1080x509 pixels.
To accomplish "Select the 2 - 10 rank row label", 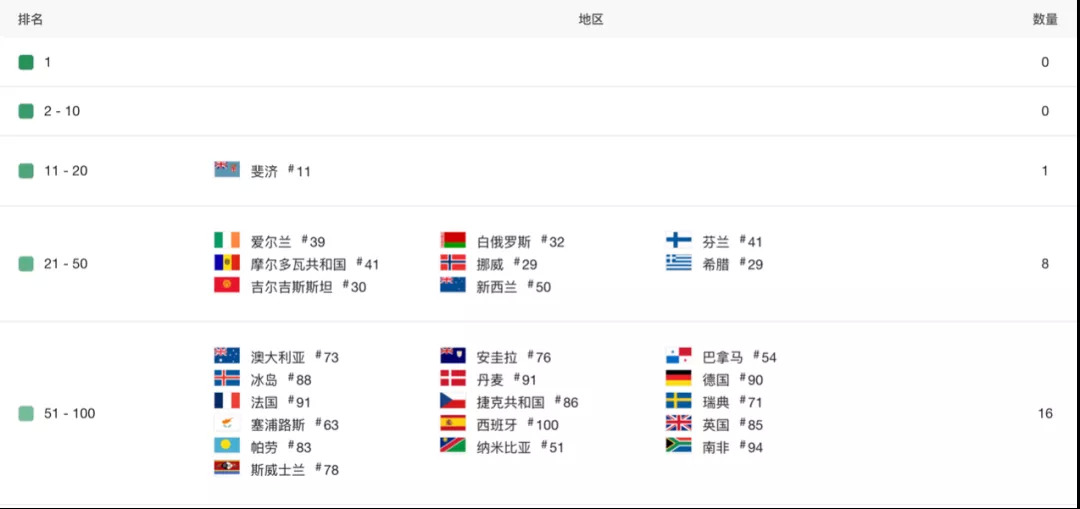I will (62, 111).
